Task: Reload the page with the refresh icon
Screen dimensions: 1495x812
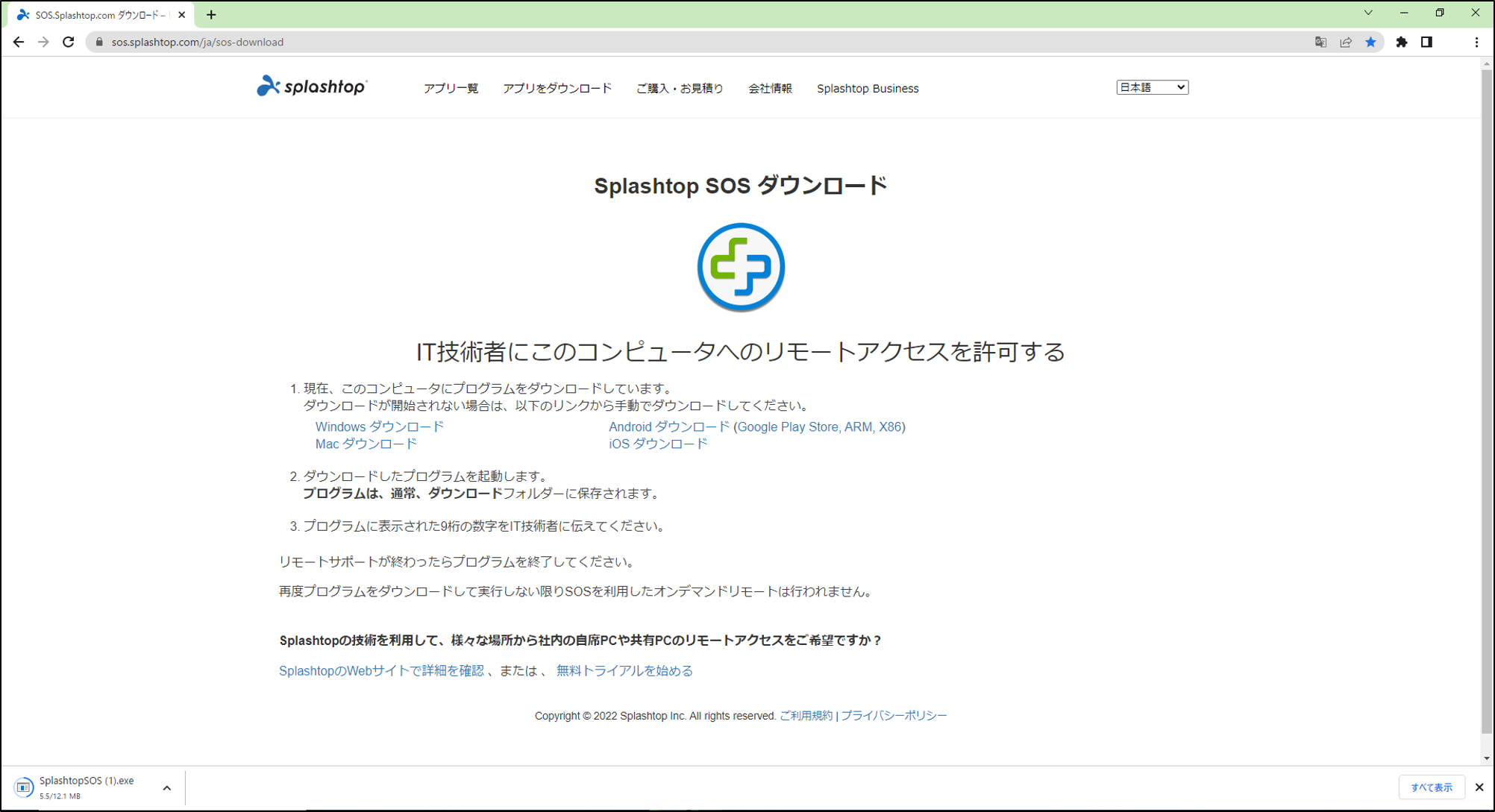Action: click(x=69, y=42)
